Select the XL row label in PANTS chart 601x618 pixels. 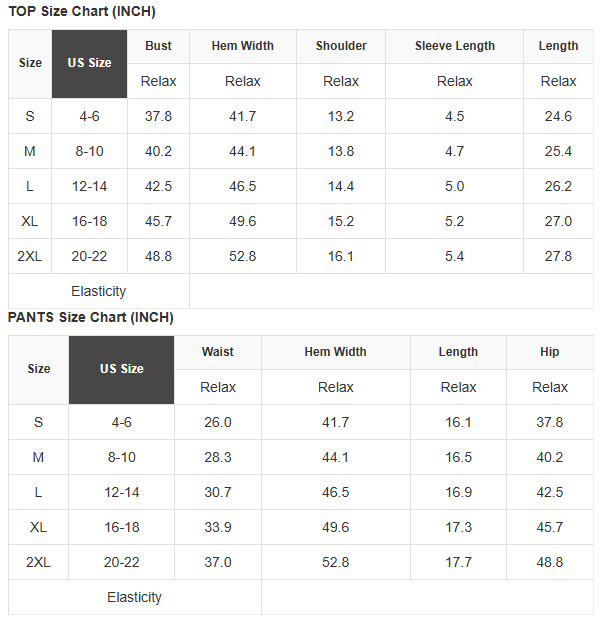[x=38, y=527]
